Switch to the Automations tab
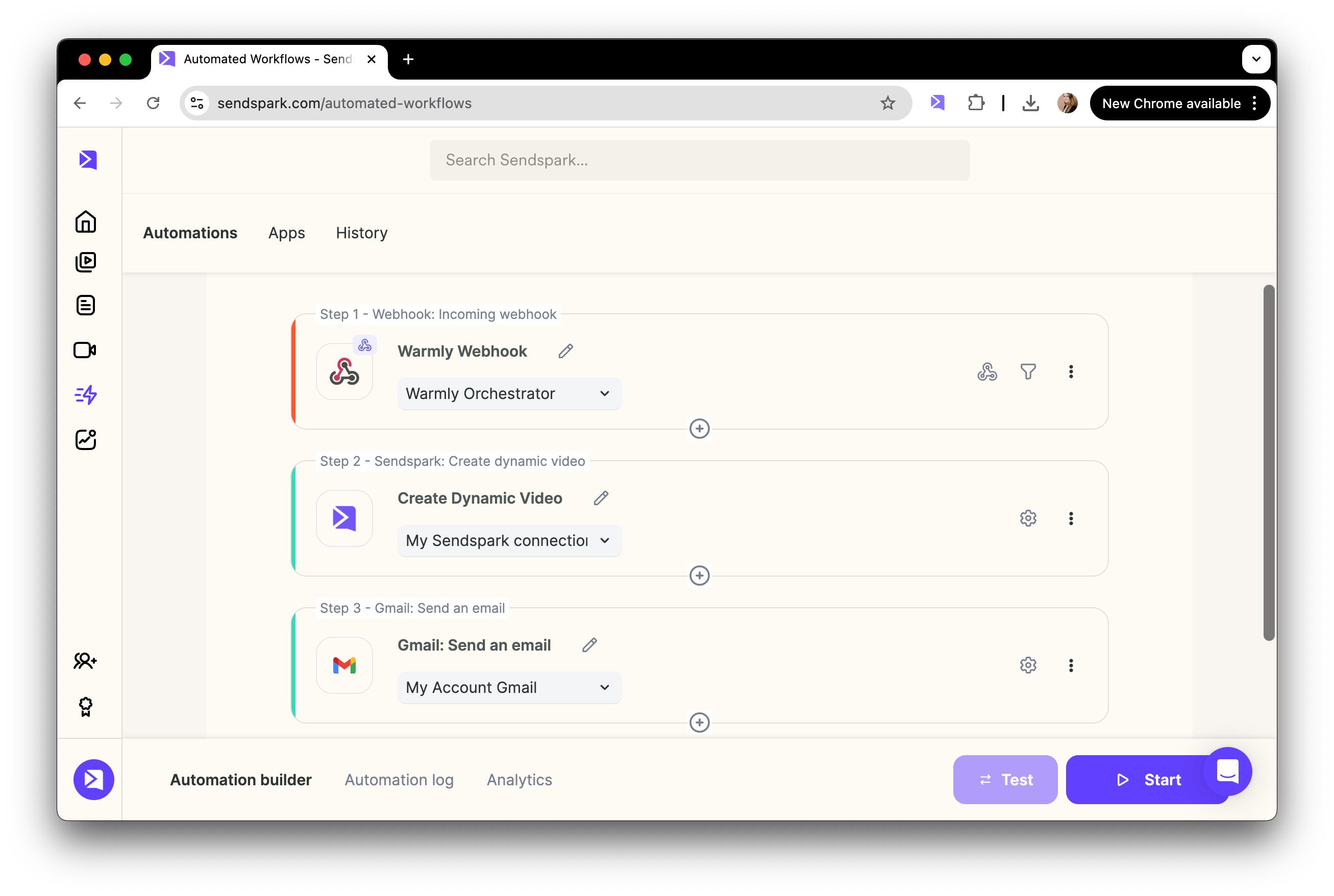The height and width of the screenshot is (896, 1334). [x=190, y=233]
